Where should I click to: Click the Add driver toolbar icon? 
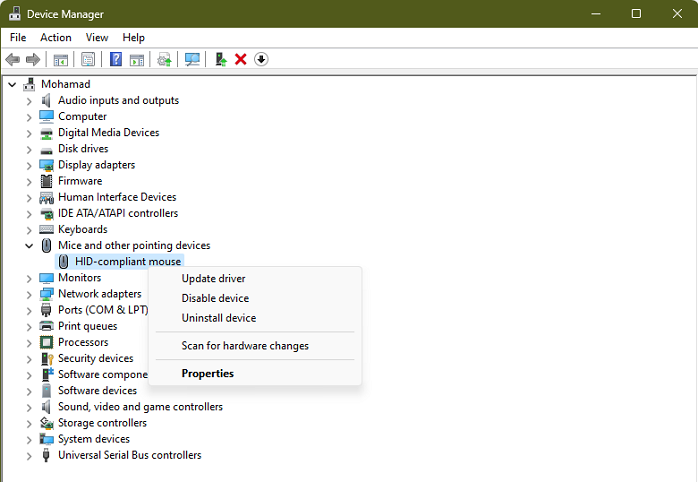pos(221,60)
